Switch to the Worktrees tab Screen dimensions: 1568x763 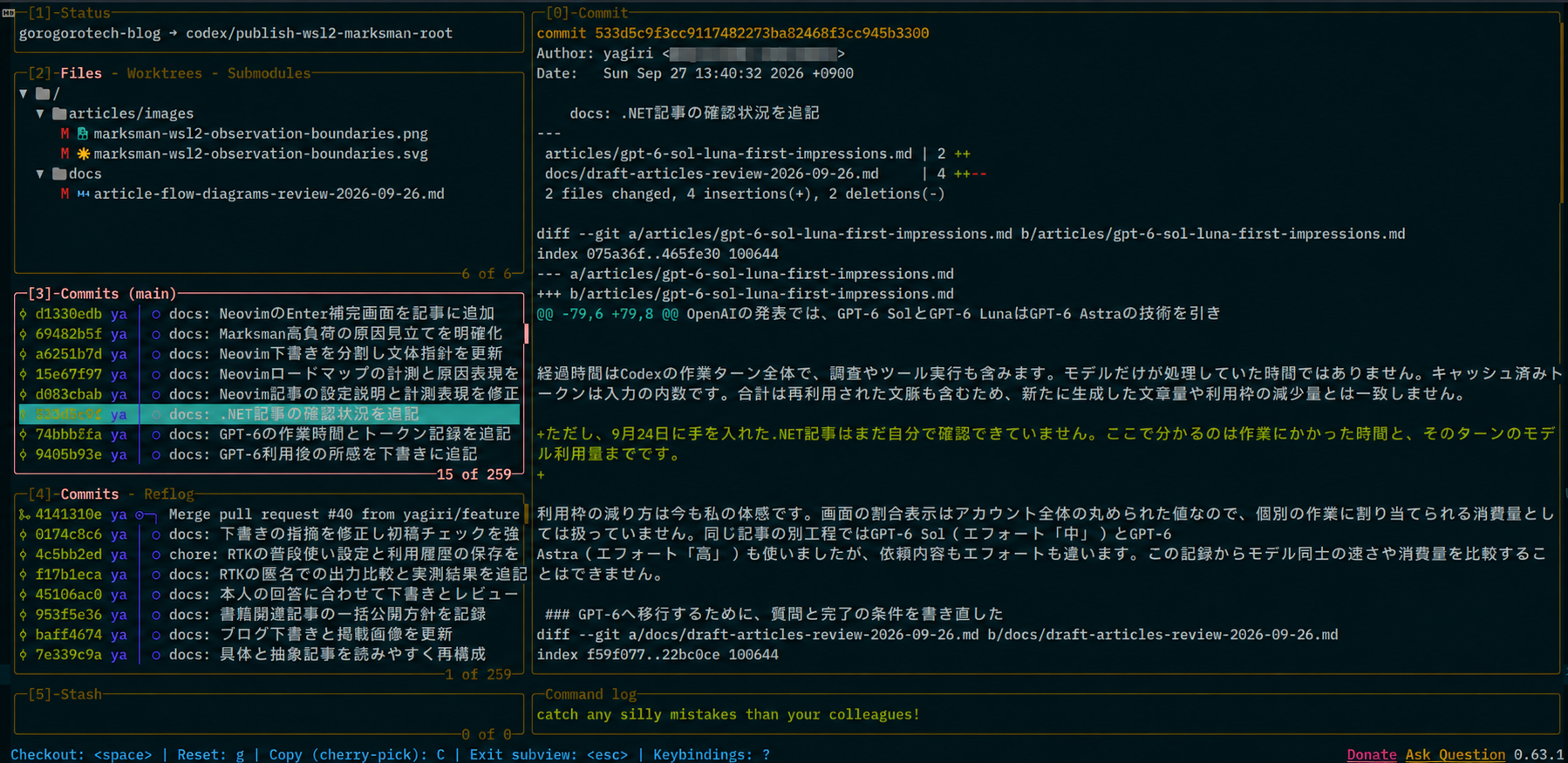coord(164,73)
